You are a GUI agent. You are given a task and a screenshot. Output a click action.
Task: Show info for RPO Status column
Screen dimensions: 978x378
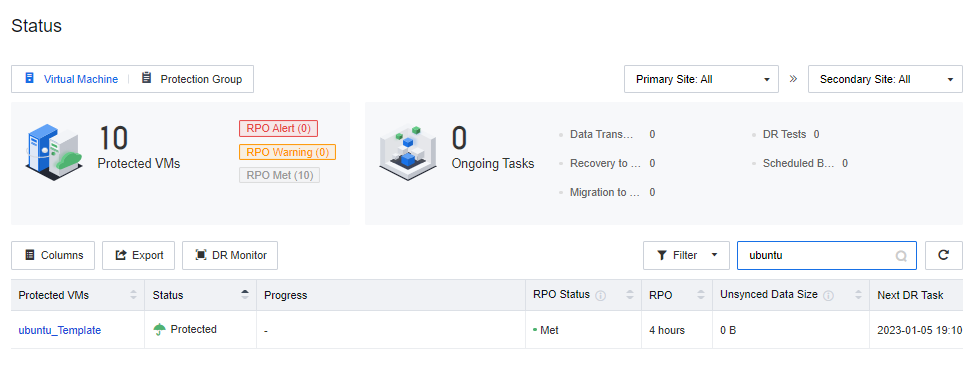pyautogui.click(x=601, y=296)
